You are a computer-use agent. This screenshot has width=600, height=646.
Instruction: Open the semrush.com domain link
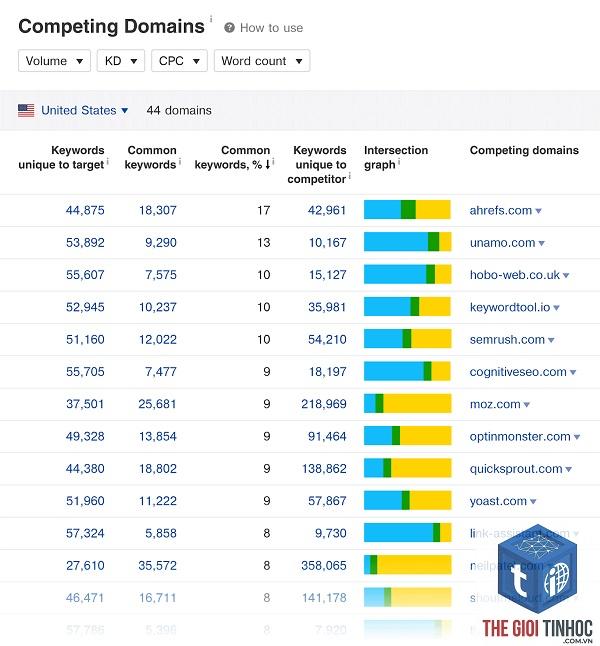[507, 339]
